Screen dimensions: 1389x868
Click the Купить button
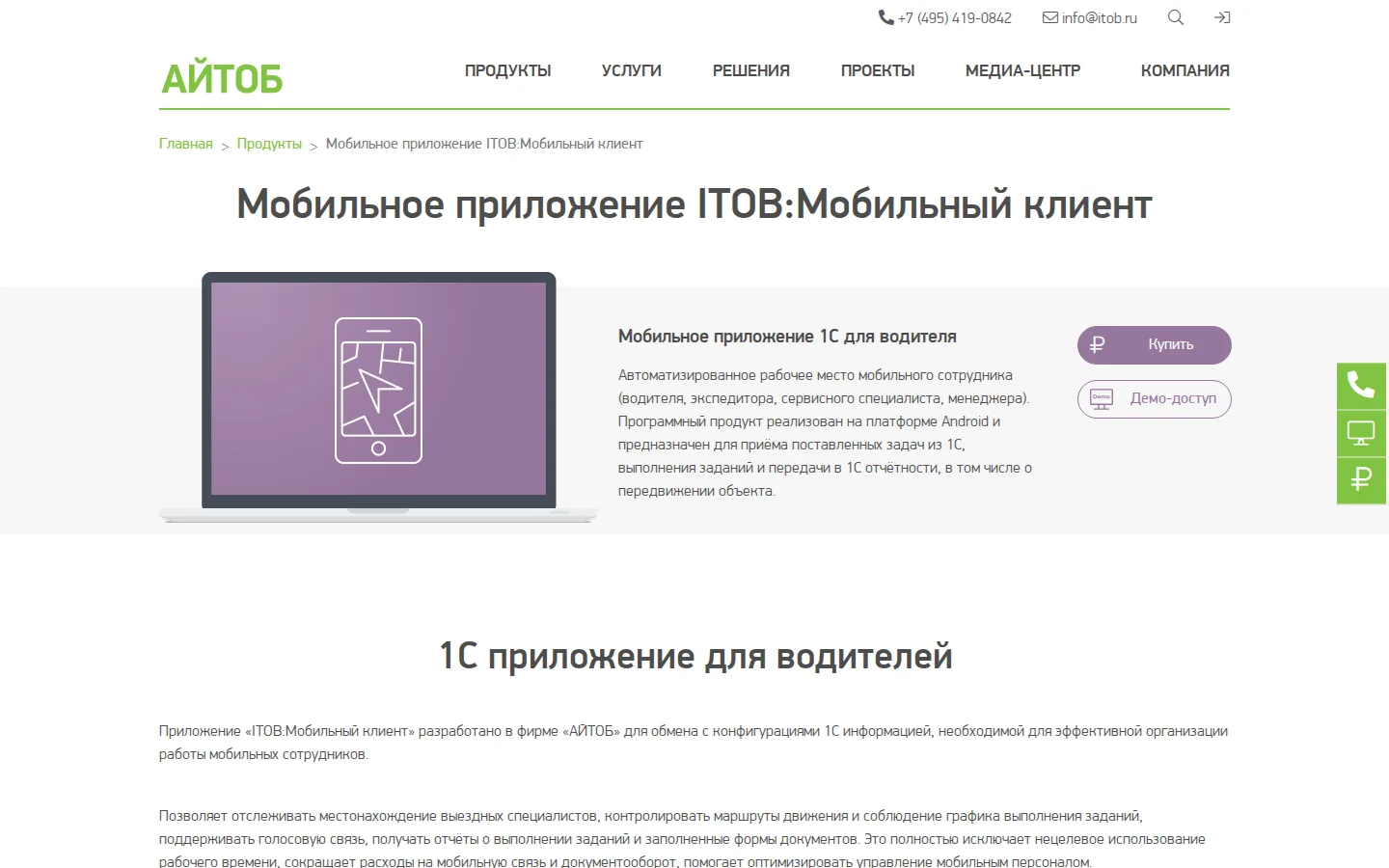(1155, 345)
